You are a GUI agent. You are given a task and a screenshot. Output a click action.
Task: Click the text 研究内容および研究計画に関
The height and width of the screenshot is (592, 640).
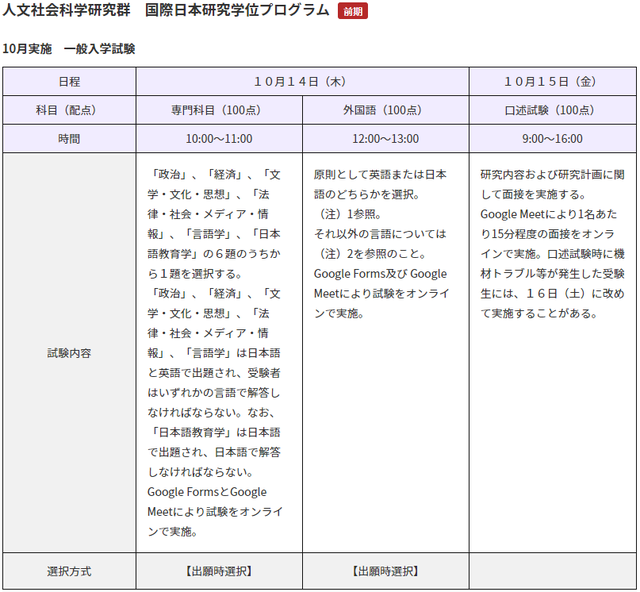552,175
